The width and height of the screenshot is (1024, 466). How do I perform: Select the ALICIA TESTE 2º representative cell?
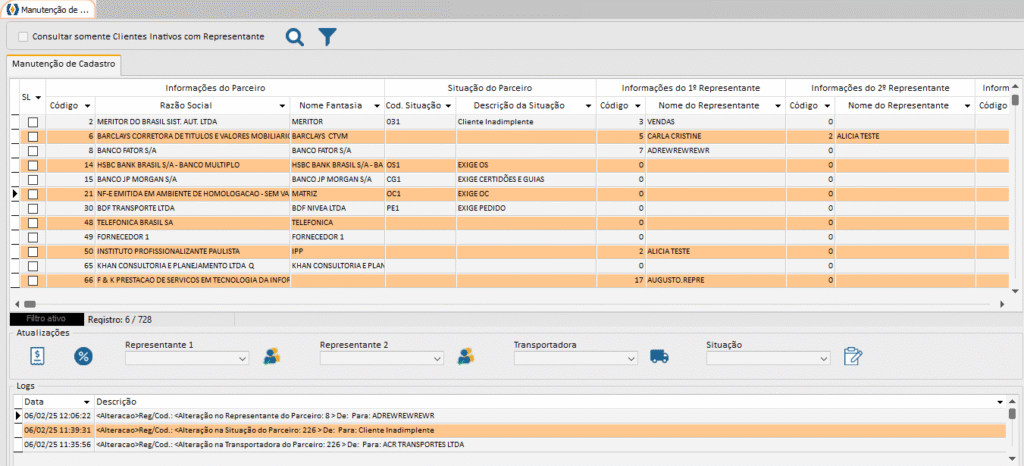(x=904, y=136)
